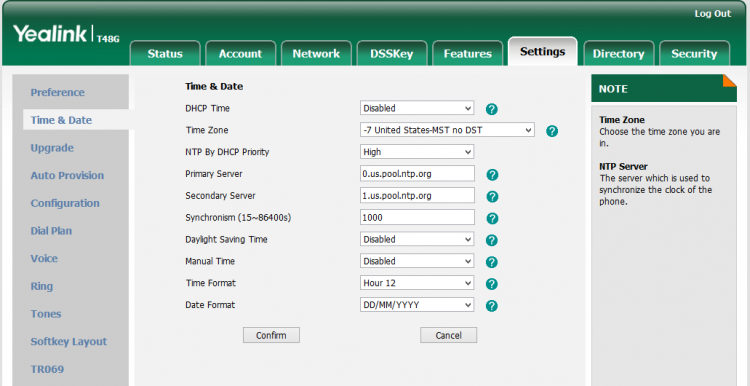
Task: Expand the NTP By DHCP Priority dropdown
Action: click(417, 152)
